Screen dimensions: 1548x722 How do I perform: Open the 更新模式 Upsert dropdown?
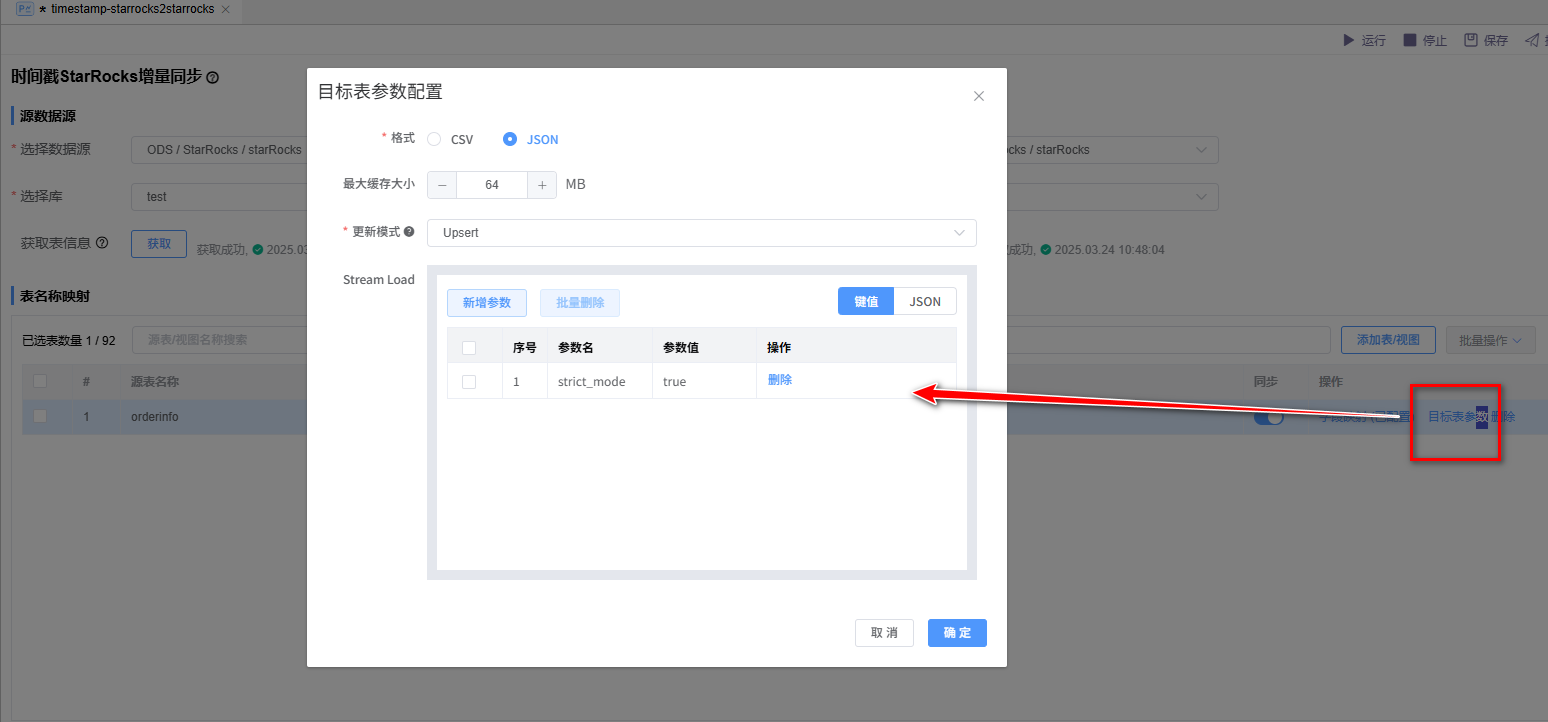tap(701, 233)
